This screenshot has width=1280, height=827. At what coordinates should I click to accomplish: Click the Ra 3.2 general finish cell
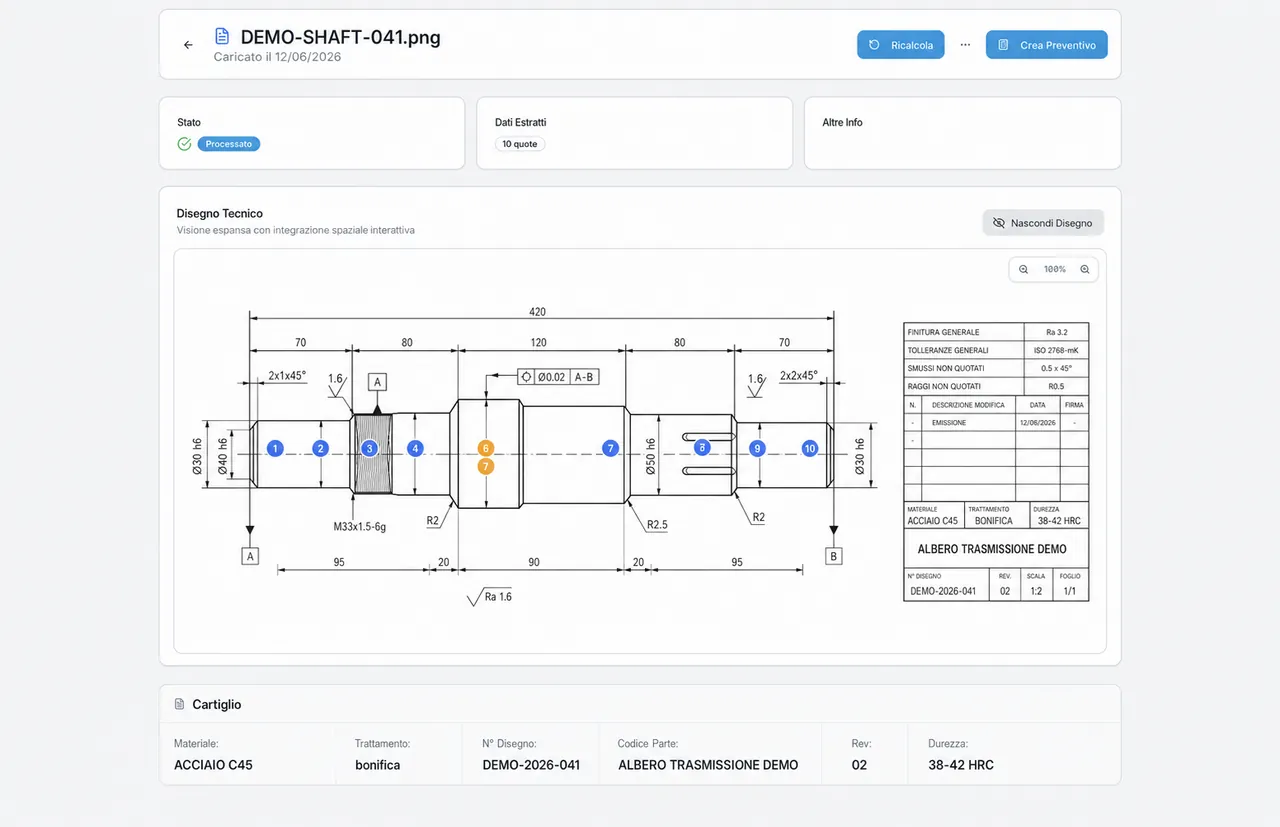[x=1056, y=332]
